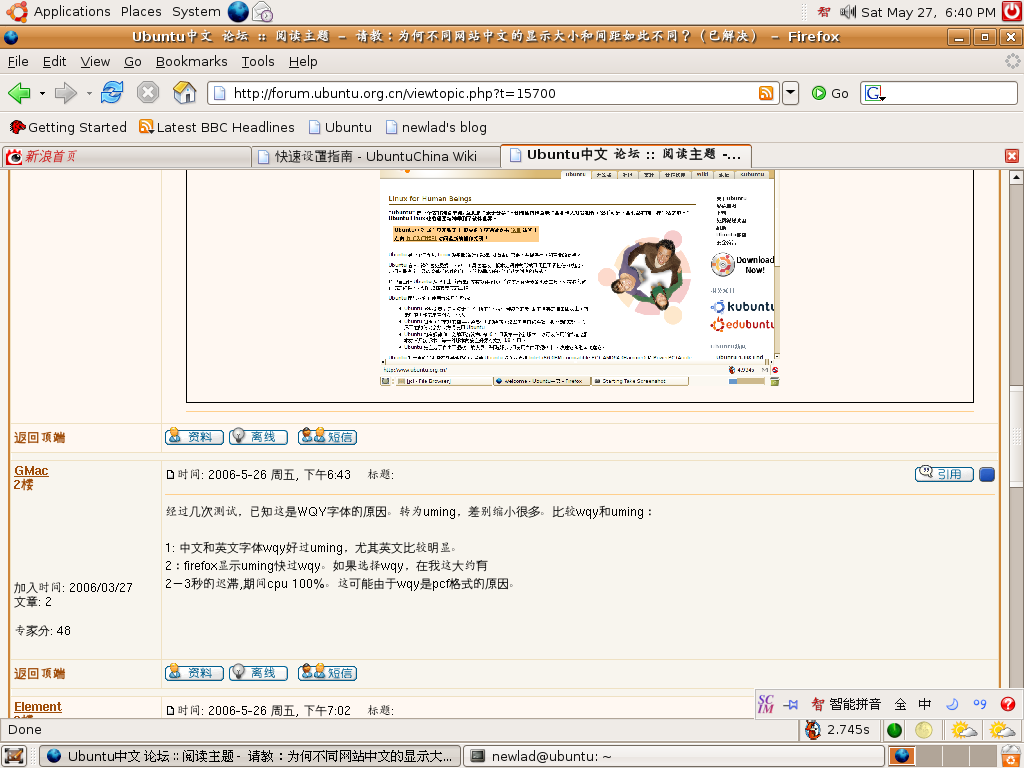This screenshot has width=1024, height=768.
Task: Open the Forward button history dropdown arrow
Action: tap(88, 93)
